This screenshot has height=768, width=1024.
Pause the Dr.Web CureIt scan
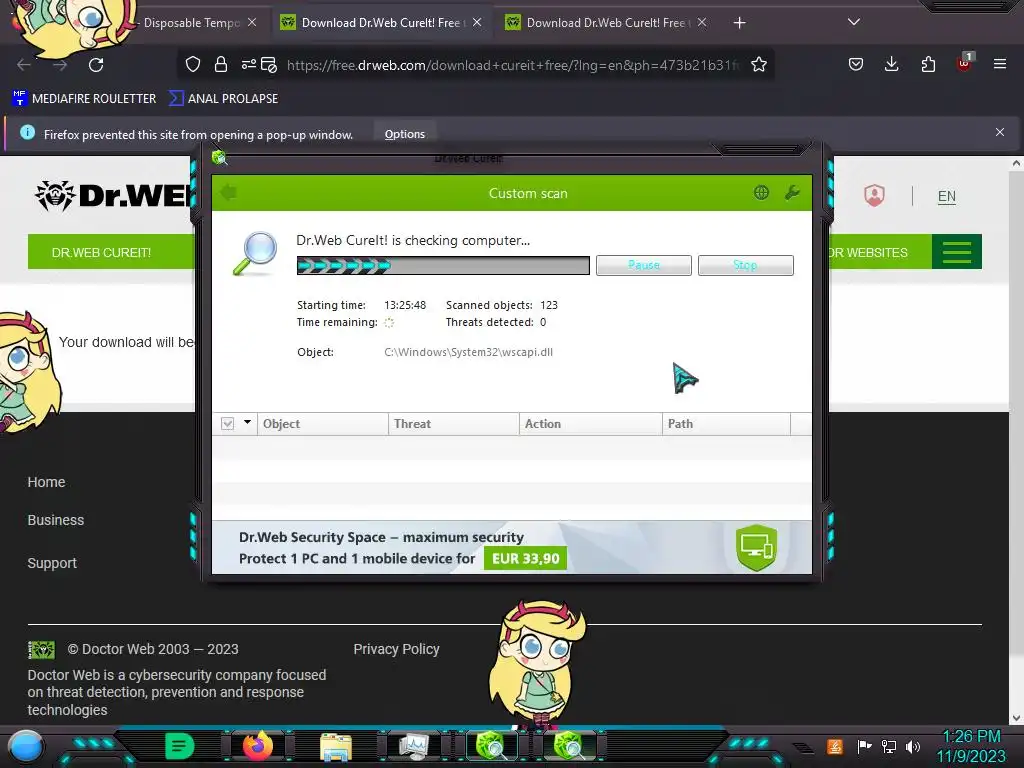pos(644,265)
